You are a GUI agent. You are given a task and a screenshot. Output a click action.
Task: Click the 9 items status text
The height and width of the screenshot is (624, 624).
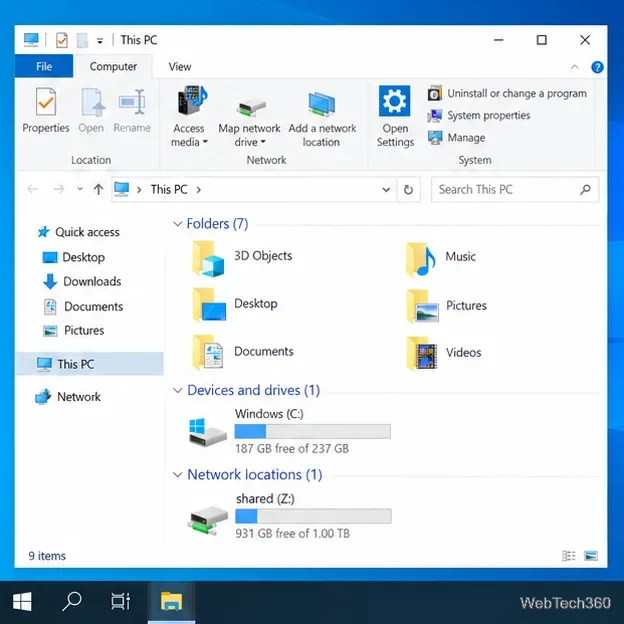tap(47, 556)
